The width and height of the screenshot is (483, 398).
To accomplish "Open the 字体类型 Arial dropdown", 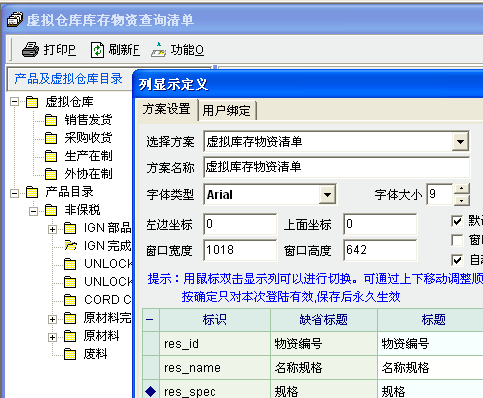I will pos(327,194).
